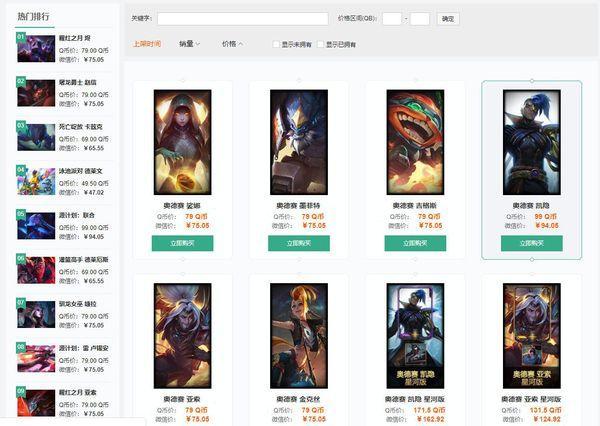Viewport: 600px width, 426px height.
Task: Click the 171.5 Q币 price text
Action: pos(429,410)
